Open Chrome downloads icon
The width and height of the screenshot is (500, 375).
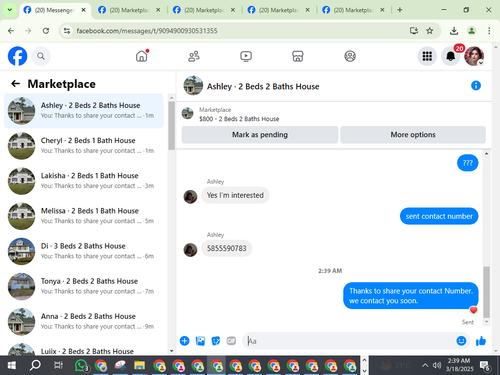coord(454,31)
